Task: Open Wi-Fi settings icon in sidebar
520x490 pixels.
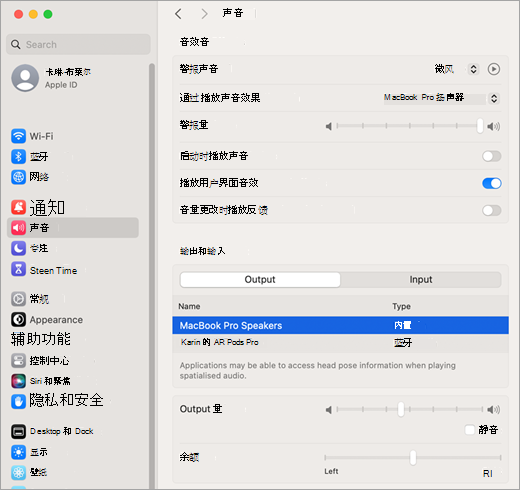Action: 18,136
